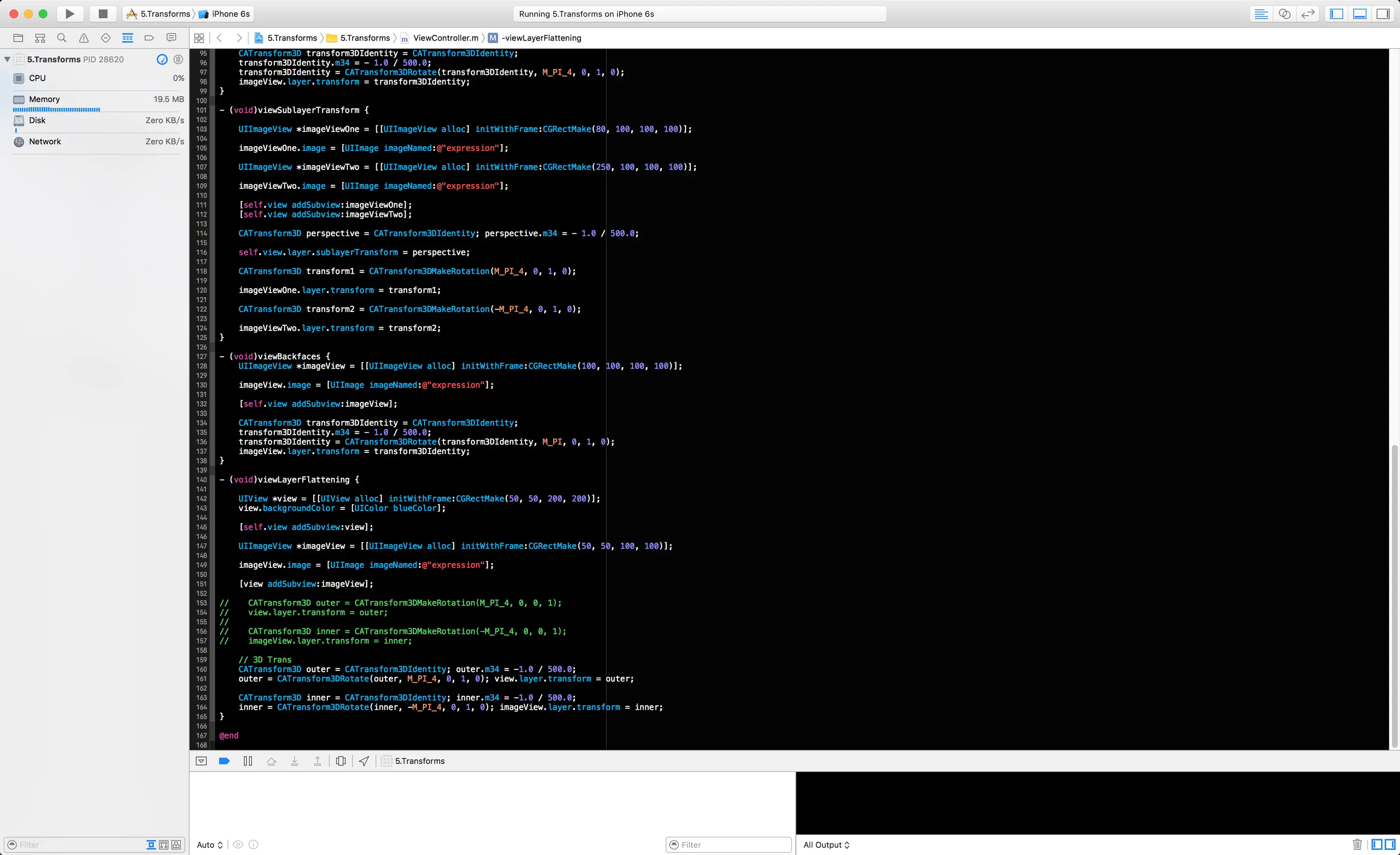Click Debug View Hierarchy icon
Screen dimensions: 1400x855
tap(341, 761)
